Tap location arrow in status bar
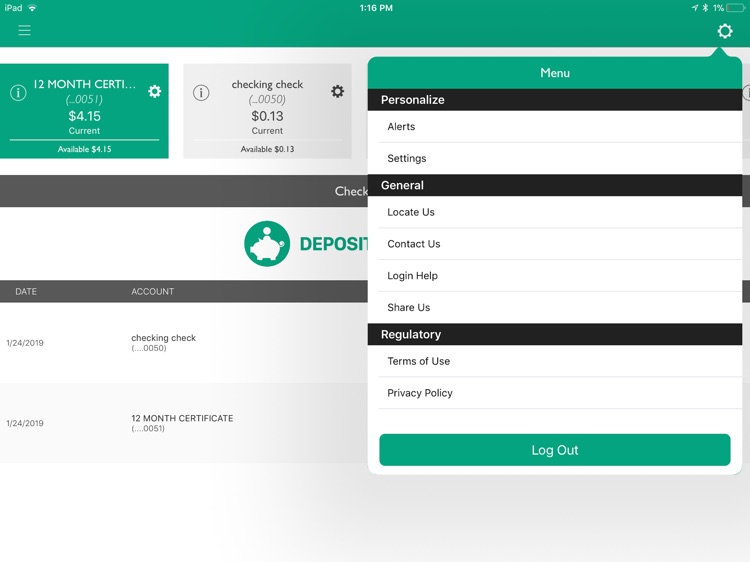 [695, 8]
